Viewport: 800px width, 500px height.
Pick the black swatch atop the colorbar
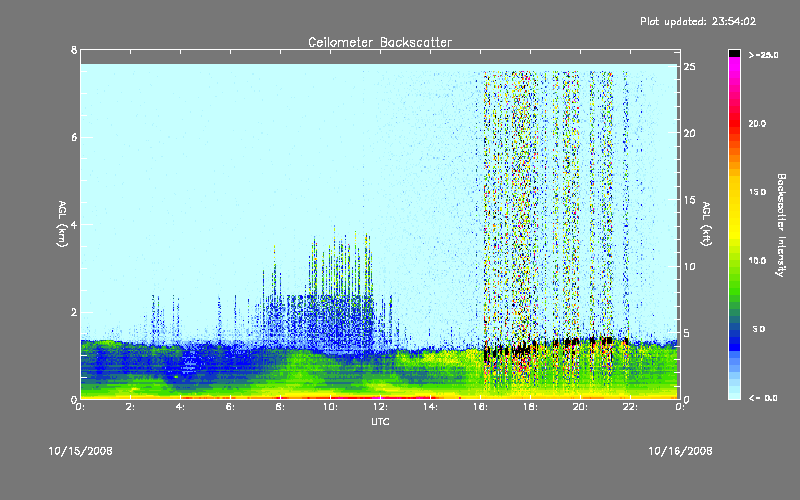click(x=734, y=53)
